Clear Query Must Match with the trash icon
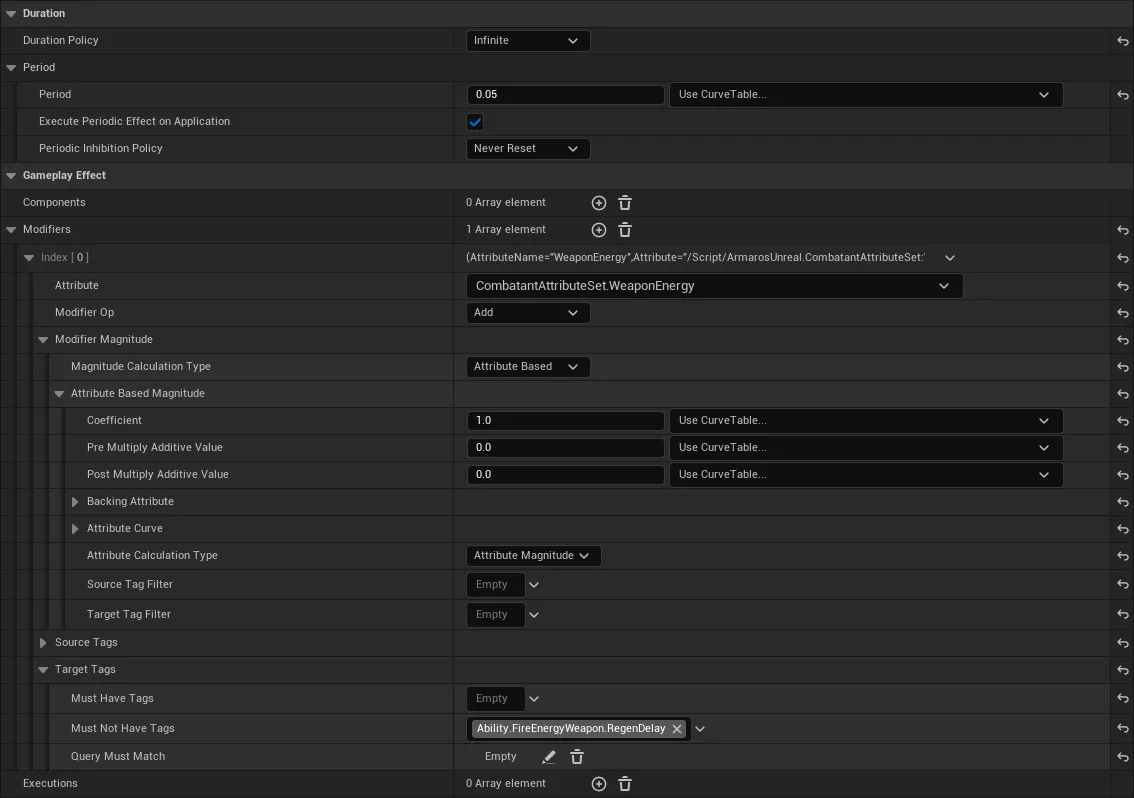This screenshot has height=798, width=1134. pyautogui.click(x=576, y=756)
